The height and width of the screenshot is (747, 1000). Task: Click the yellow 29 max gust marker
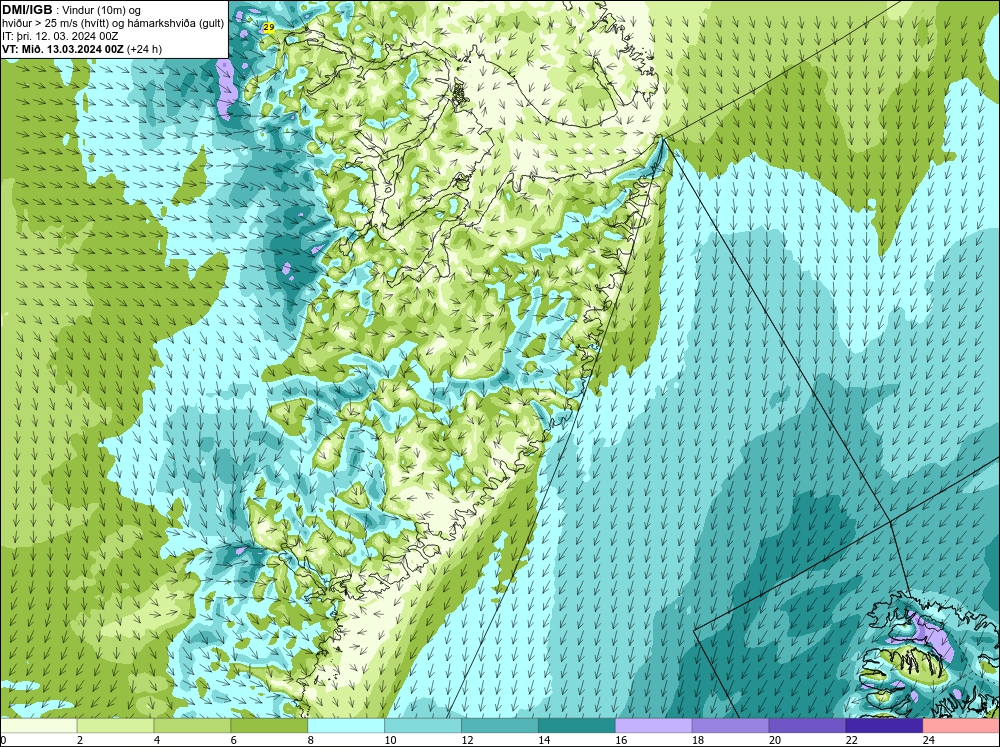pos(268,27)
